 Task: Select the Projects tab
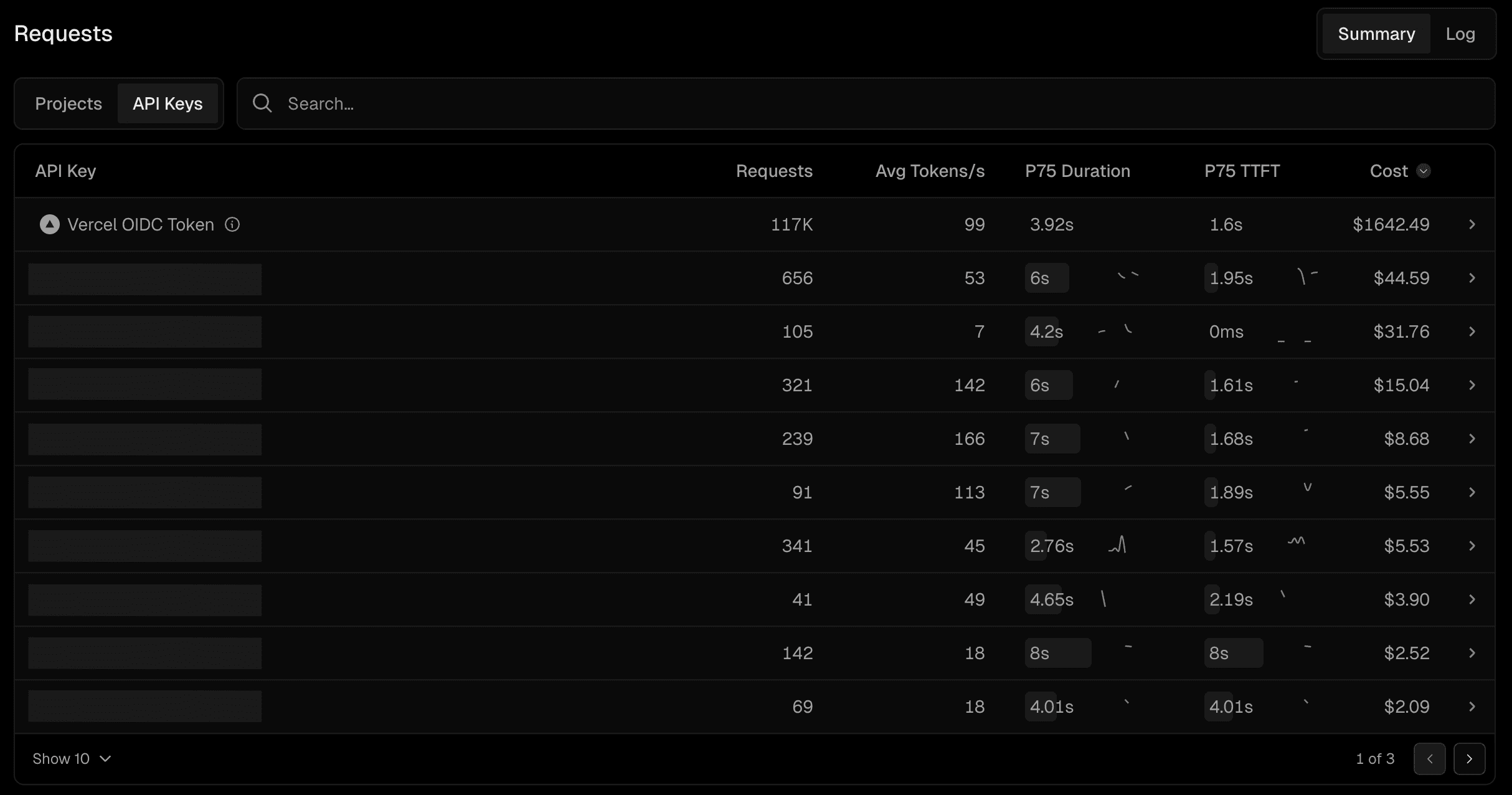[69, 103]
